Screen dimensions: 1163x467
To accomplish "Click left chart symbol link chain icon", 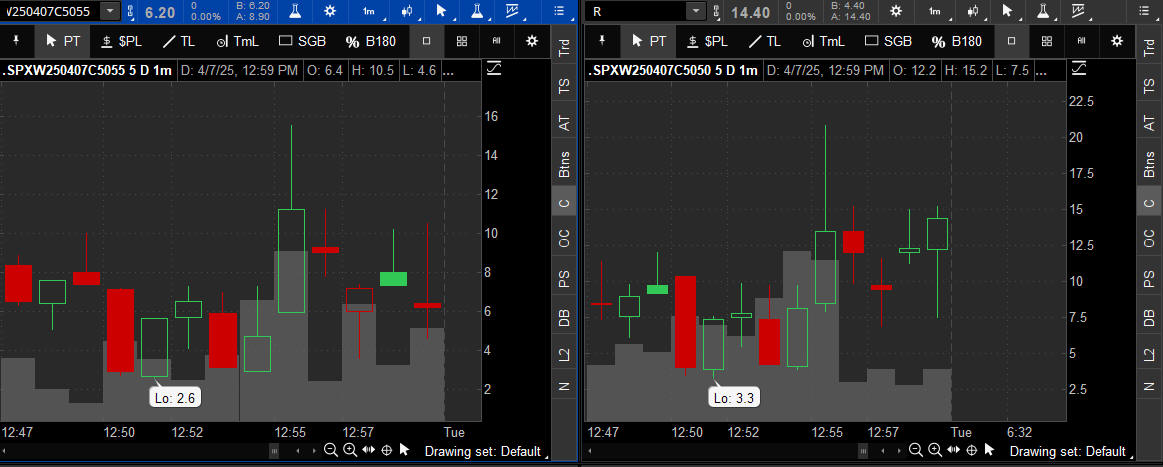I will tap(131, 11).
